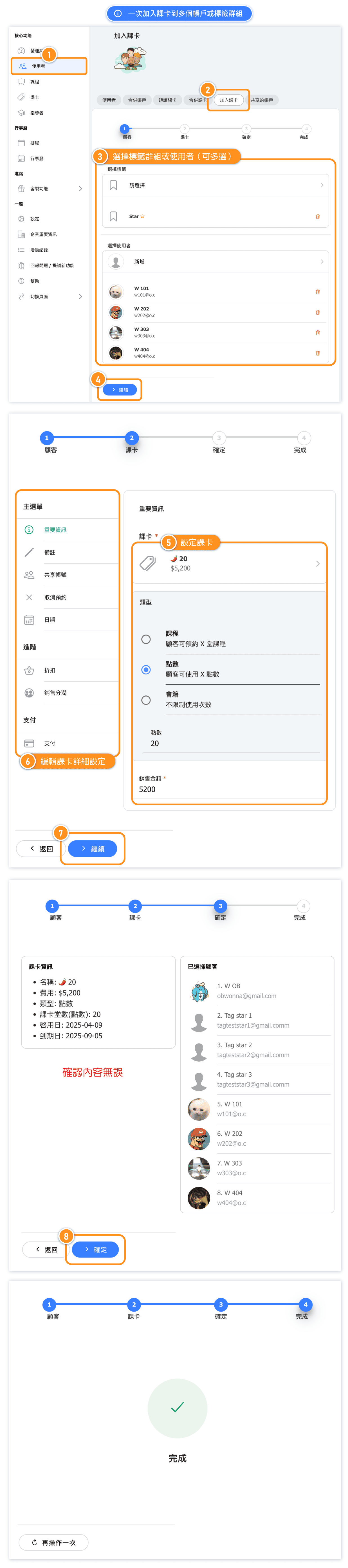The width and height of the screenshot is (348, 1568).
Task: Open the 使用者 (Users) sidebar item
Action: 38,66
